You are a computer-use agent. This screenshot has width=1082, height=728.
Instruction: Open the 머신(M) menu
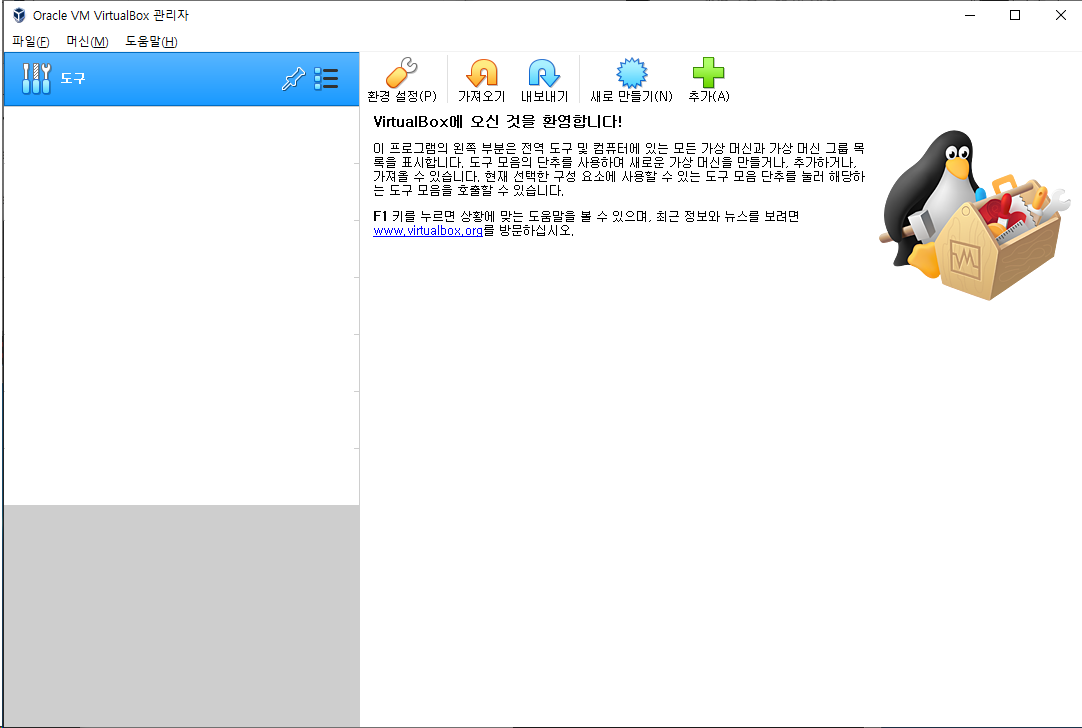pos(87,41)
